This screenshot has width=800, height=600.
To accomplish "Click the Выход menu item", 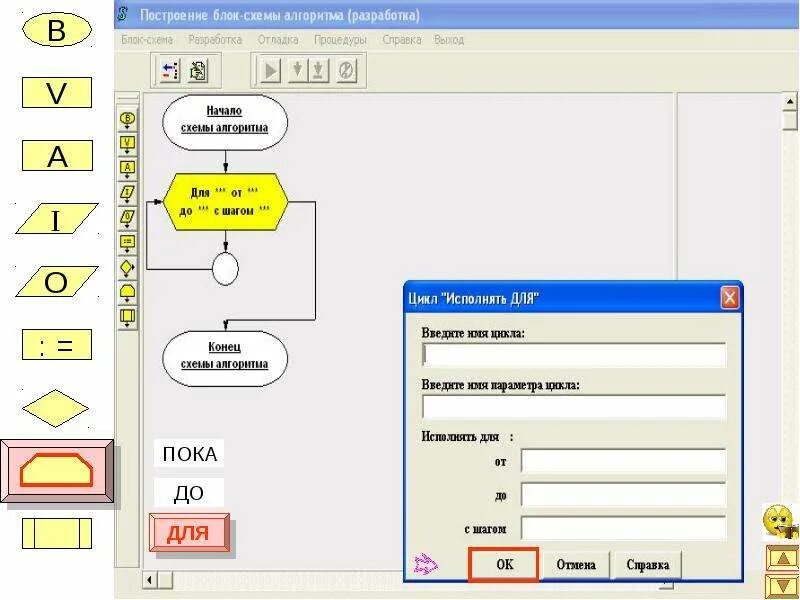I will 449,40.
